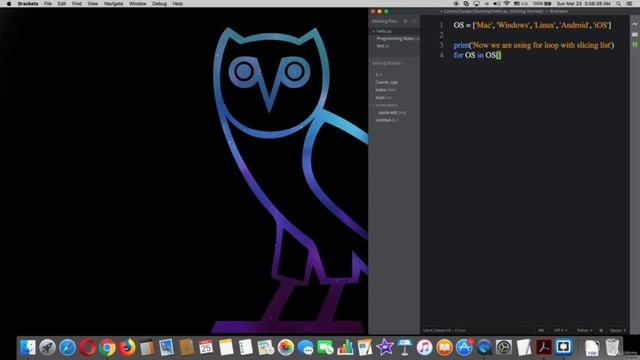
Task: Click the green extension icon in the right toolbar
Action: point(635,44)
